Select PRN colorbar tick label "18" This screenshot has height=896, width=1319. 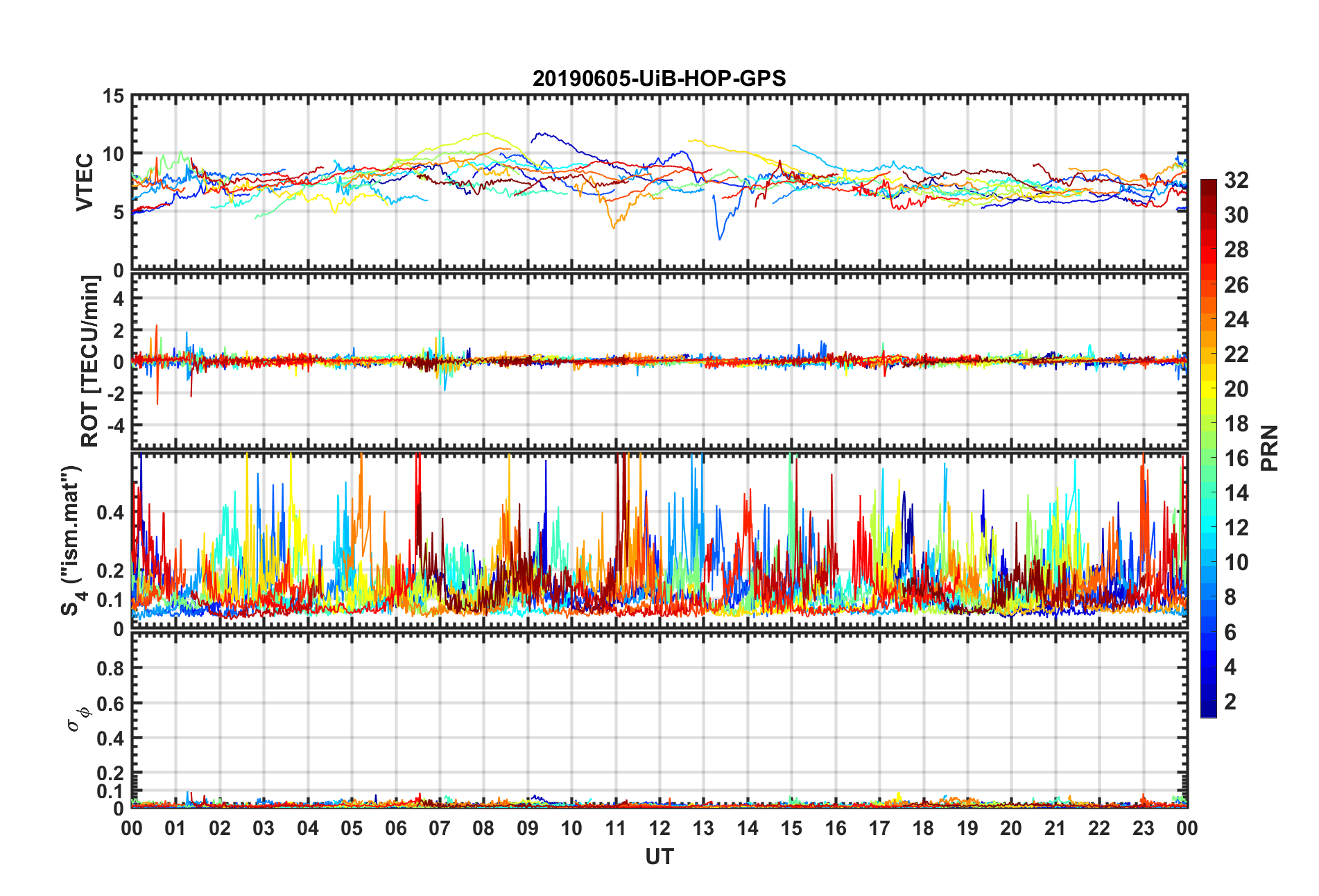pos(1236,423)
